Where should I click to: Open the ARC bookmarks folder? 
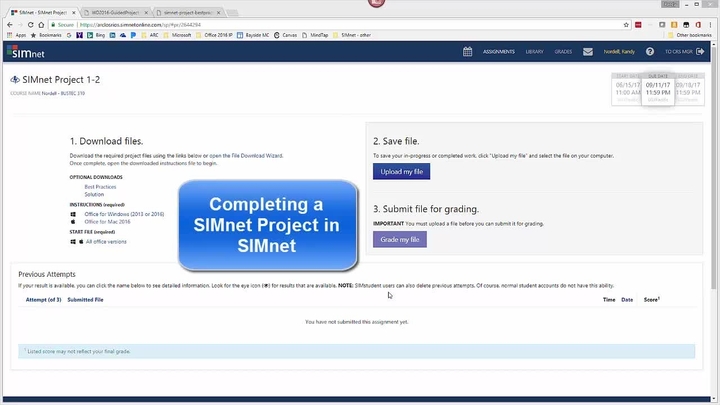pos(150,35)
